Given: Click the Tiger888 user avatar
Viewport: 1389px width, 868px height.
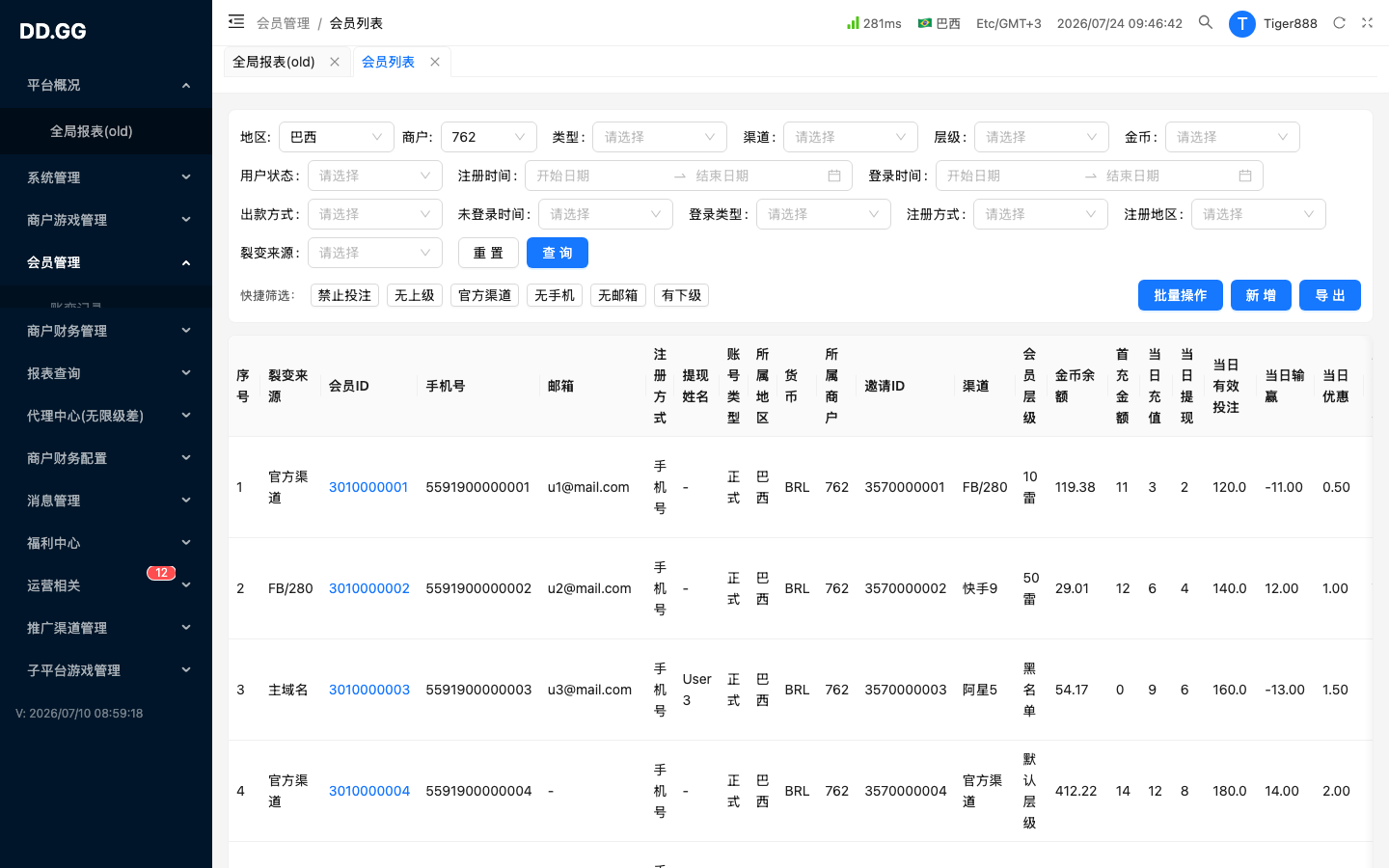Looking at the screenshot, I should click(x=1241, y=23).
